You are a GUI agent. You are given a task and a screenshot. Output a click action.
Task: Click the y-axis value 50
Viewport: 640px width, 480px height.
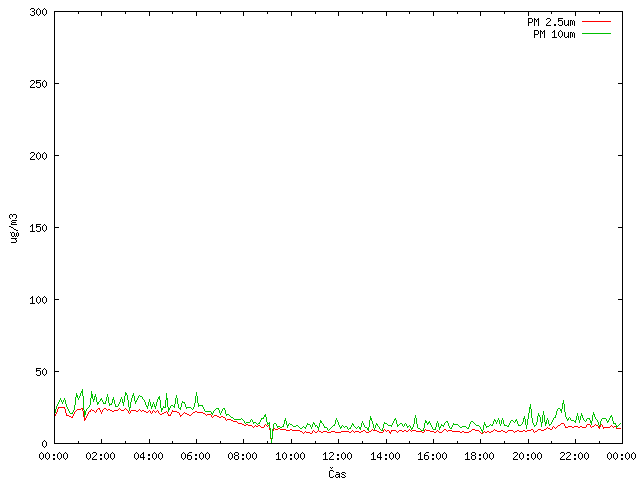(41, 372)
